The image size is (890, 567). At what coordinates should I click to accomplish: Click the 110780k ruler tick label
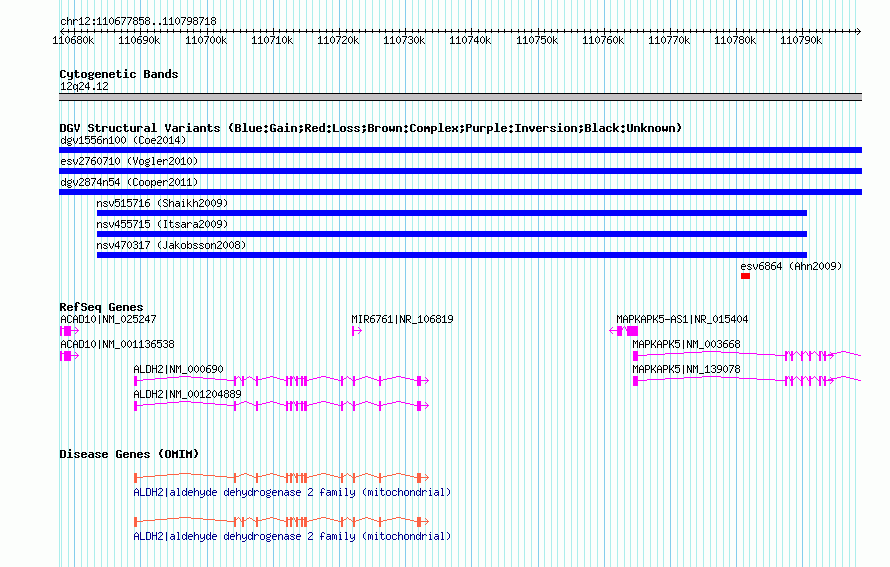[735, 40]
